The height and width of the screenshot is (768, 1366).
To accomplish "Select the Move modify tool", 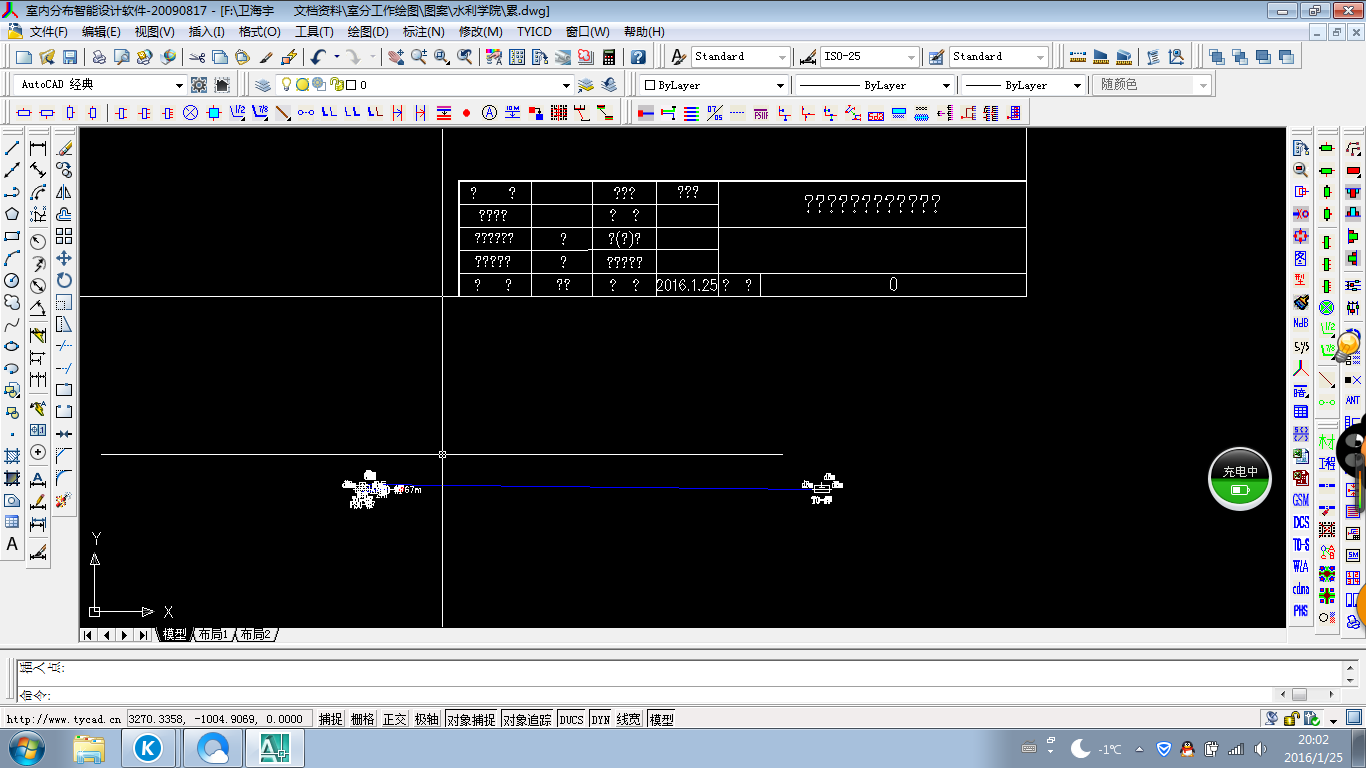I will pos(64,258).
